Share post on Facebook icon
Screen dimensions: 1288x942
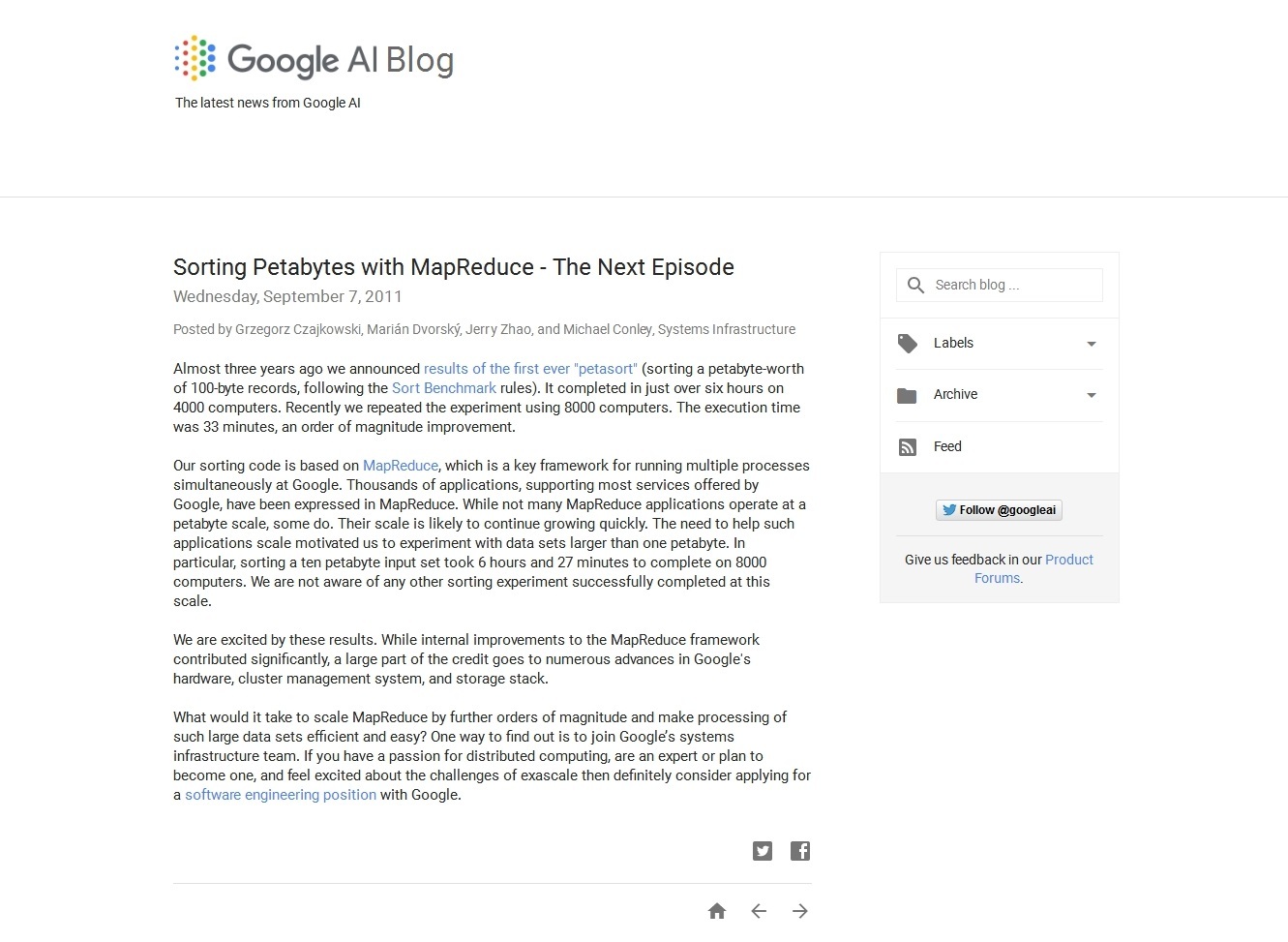800,851
